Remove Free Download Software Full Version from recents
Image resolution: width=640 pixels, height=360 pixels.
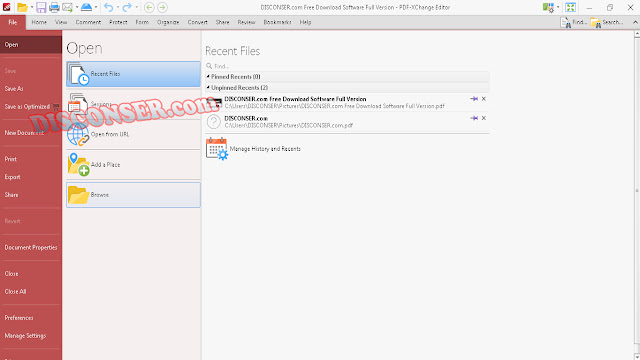click(x=484, y=99)
